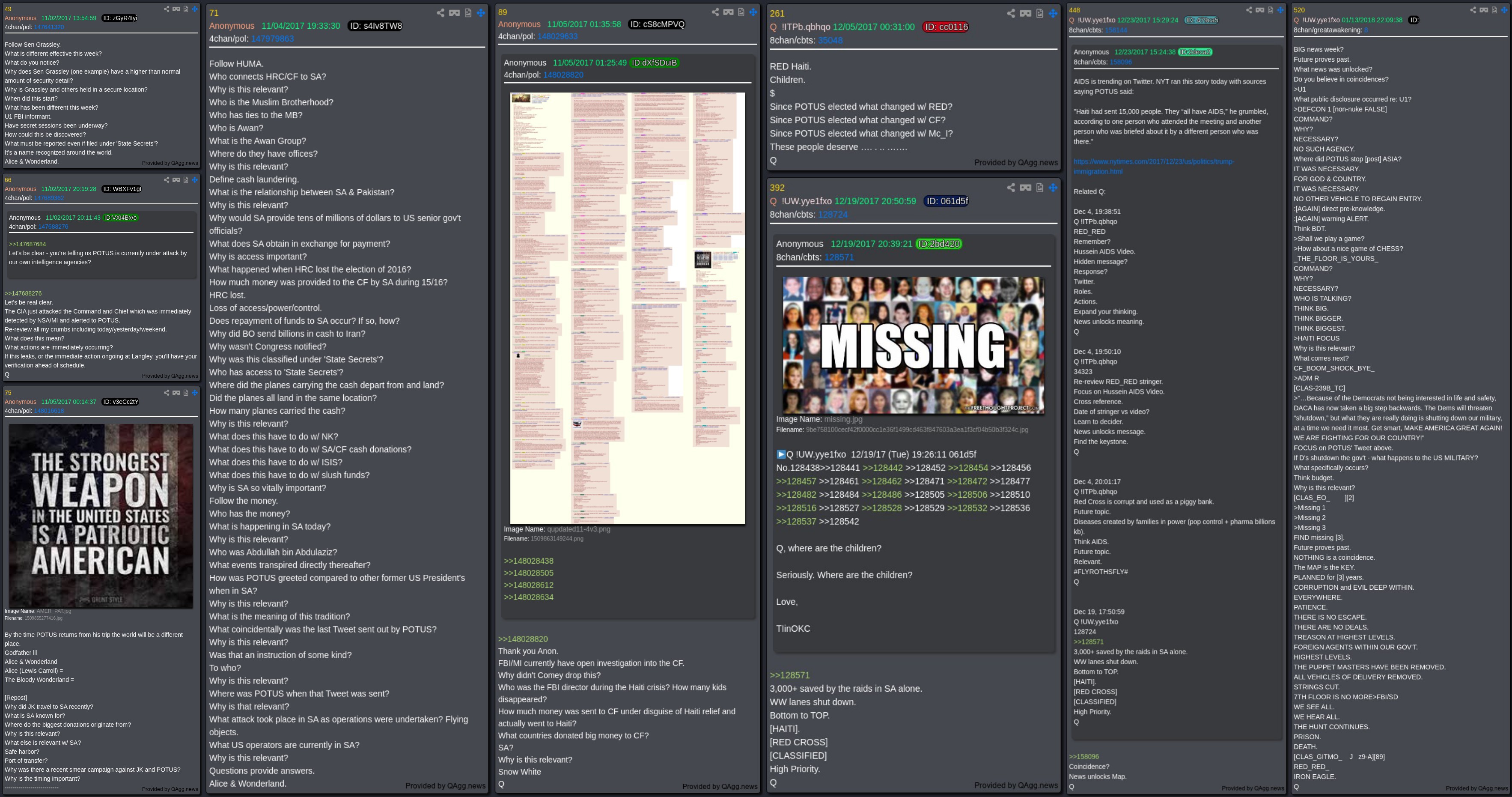This screenshot has height=797, width=1512.
Task: Click the goggles icon on post 89
Action: click(x=729, y=12)
